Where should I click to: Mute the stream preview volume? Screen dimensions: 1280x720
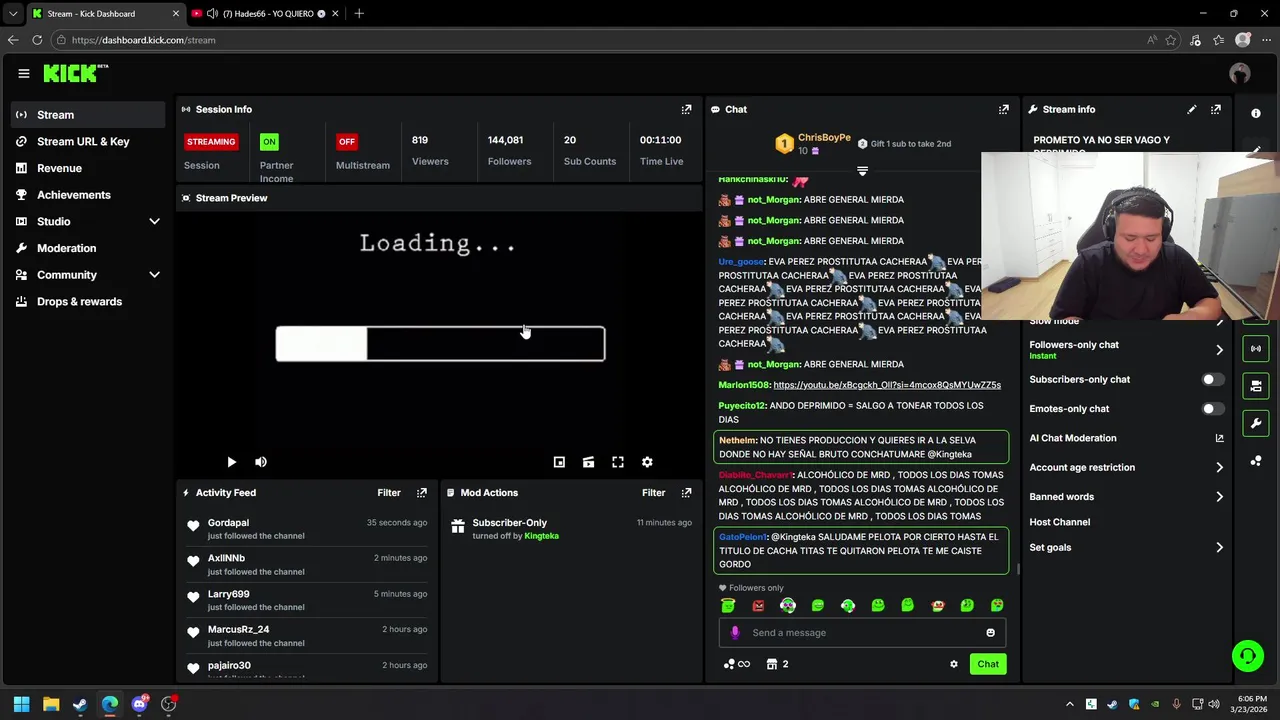coord(261,462)
